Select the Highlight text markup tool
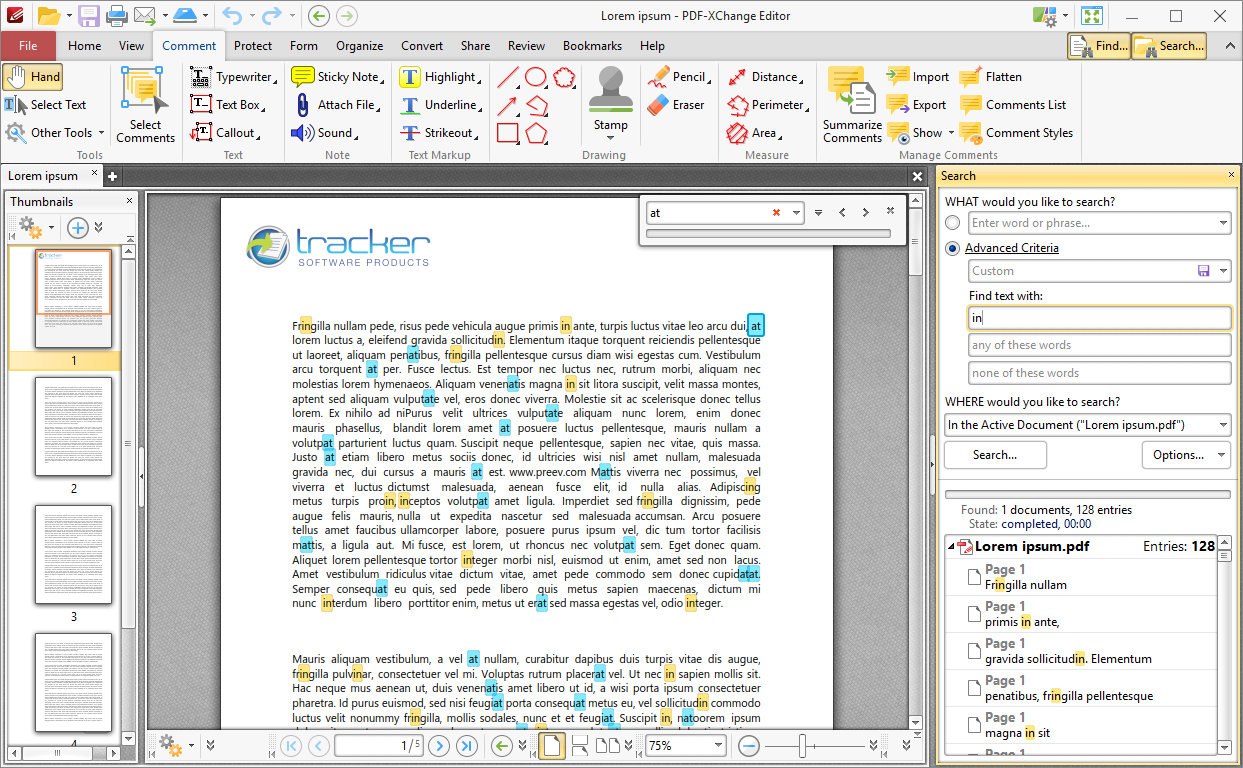The height and width of the screenshot is (768, 1243). coord(440,76)
